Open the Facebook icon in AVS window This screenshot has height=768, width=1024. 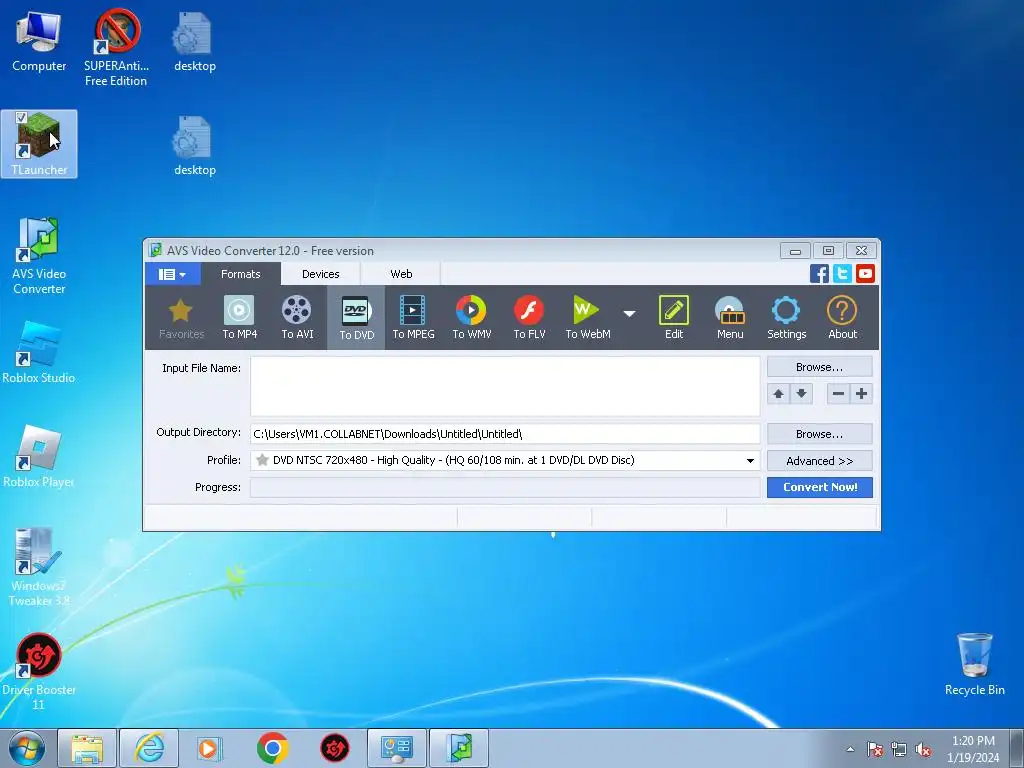[x=819, y=274]
